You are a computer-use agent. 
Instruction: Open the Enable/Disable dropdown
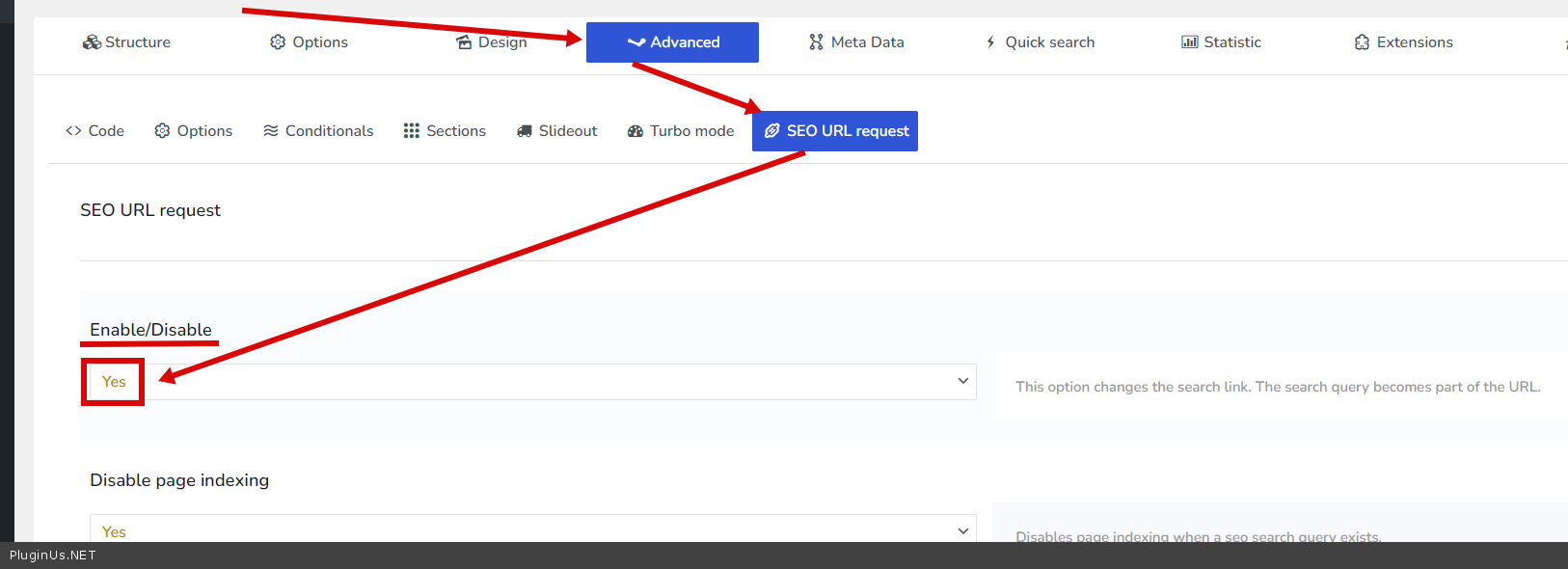coord(532,382)
